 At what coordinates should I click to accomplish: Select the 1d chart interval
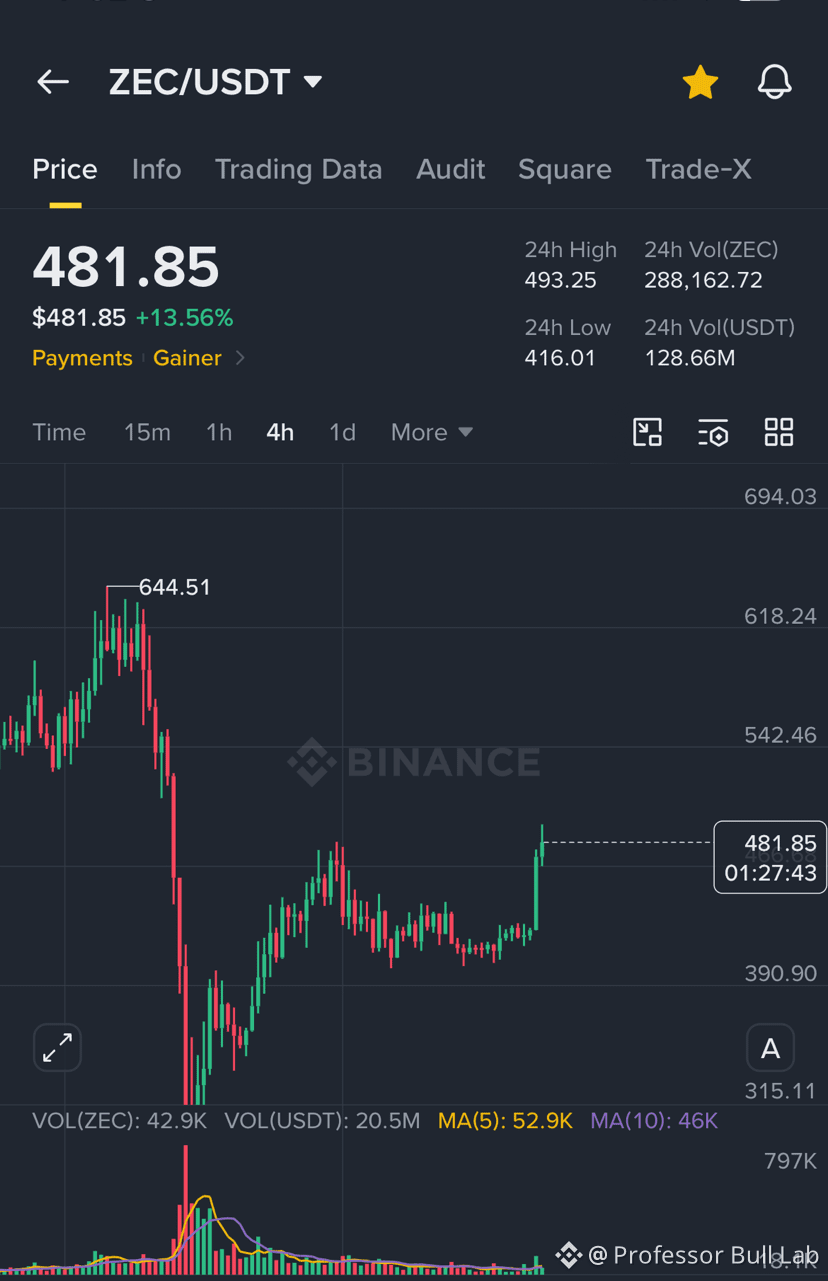342,432
